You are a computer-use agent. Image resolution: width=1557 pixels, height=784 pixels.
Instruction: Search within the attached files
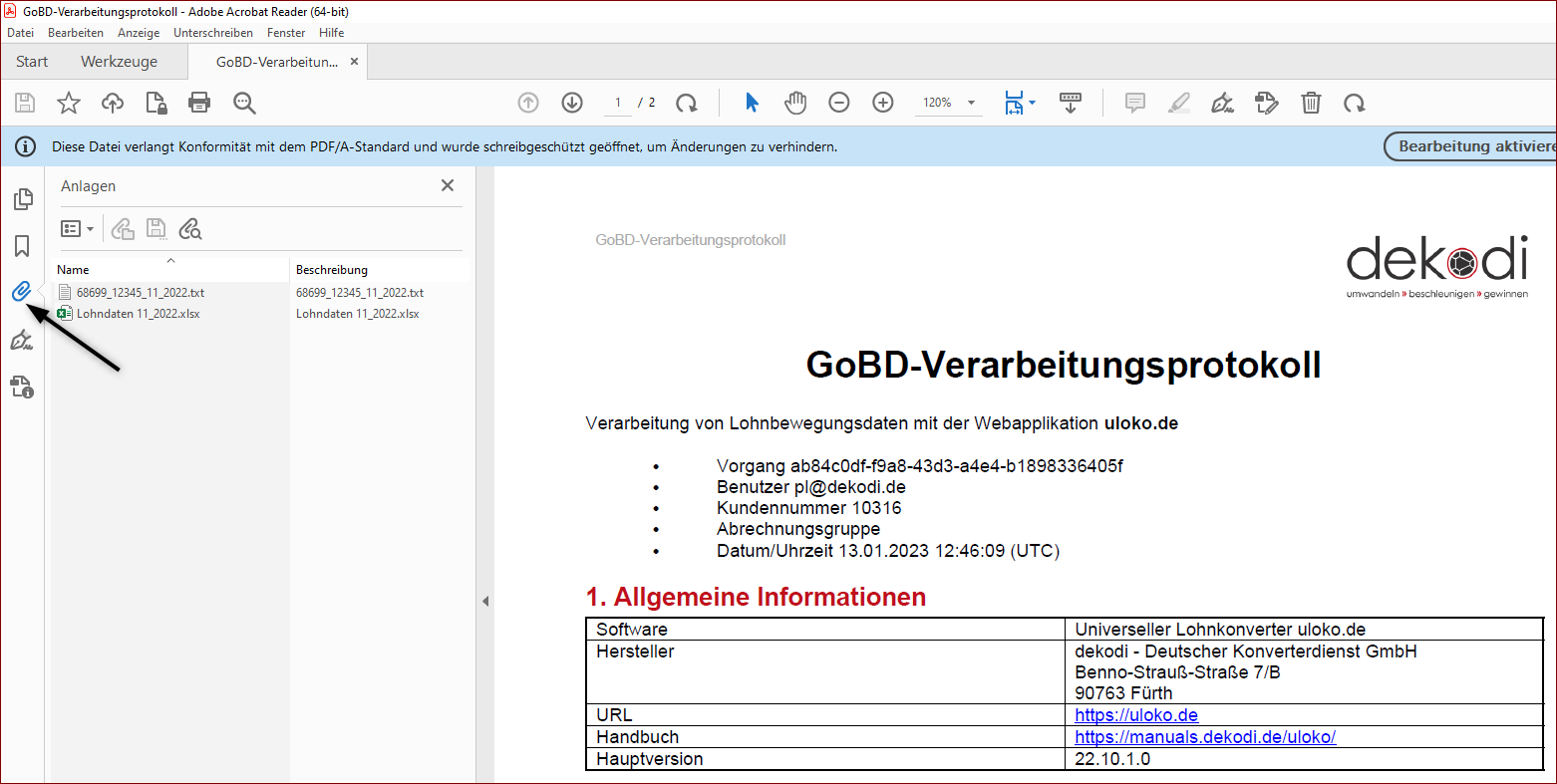click(x=189, y=229)
